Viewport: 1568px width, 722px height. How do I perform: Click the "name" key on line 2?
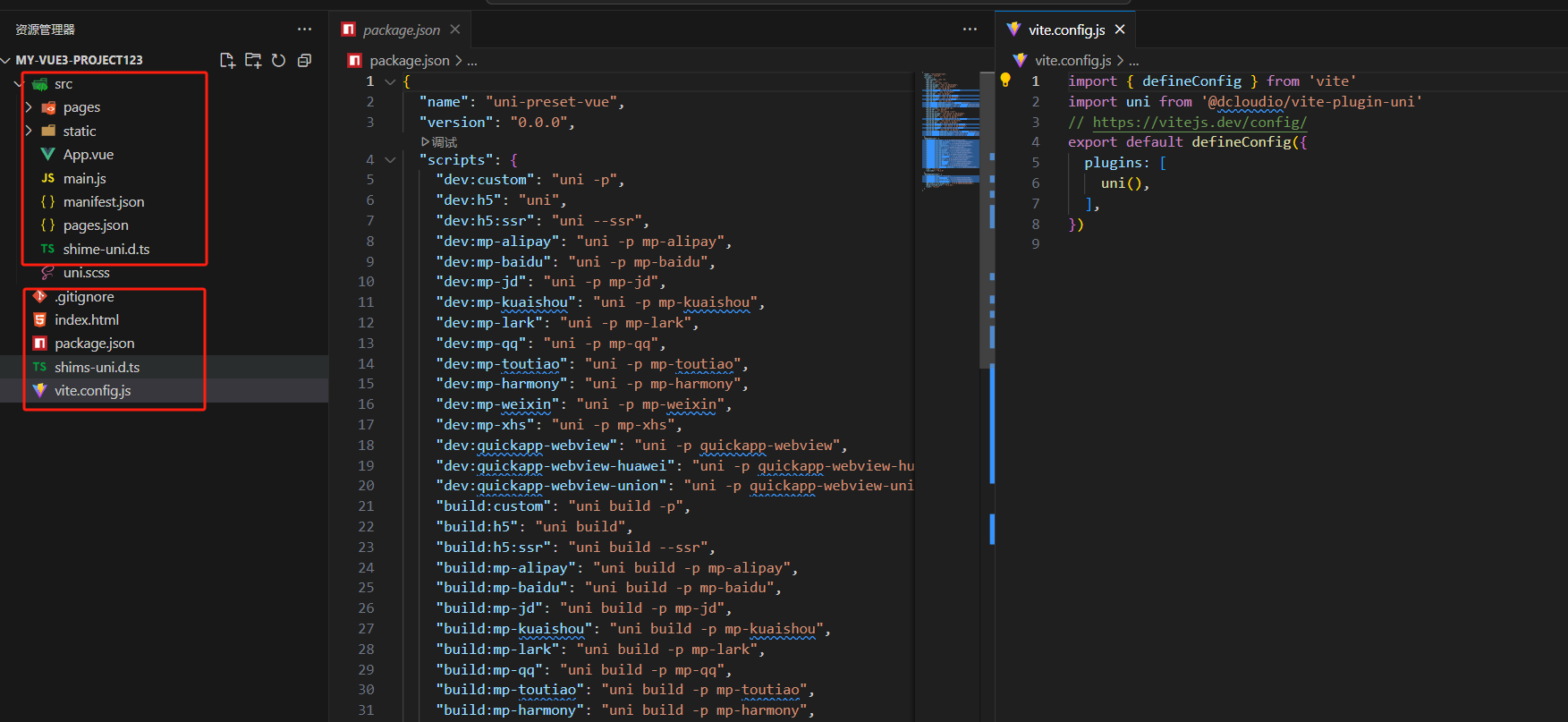tap(444, 102)
